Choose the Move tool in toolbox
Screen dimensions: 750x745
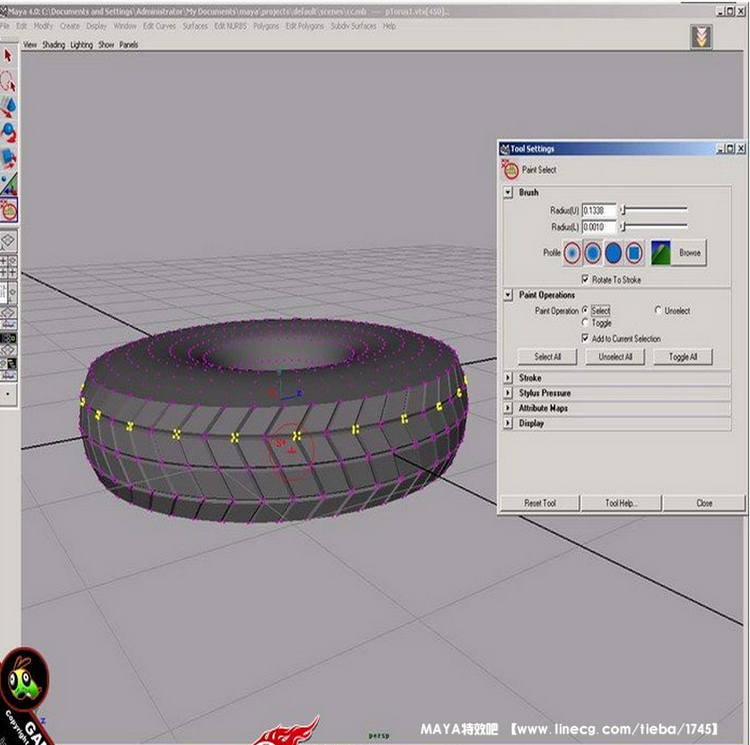(x=8, y=107)
